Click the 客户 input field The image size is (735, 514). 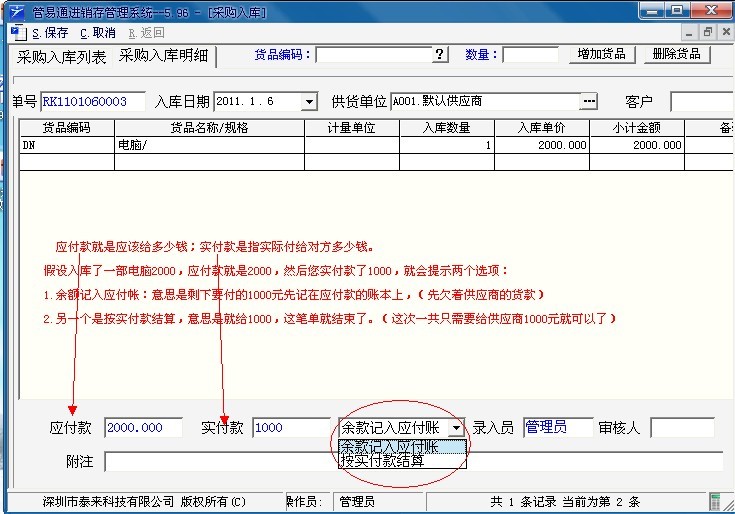coord(703,101)
